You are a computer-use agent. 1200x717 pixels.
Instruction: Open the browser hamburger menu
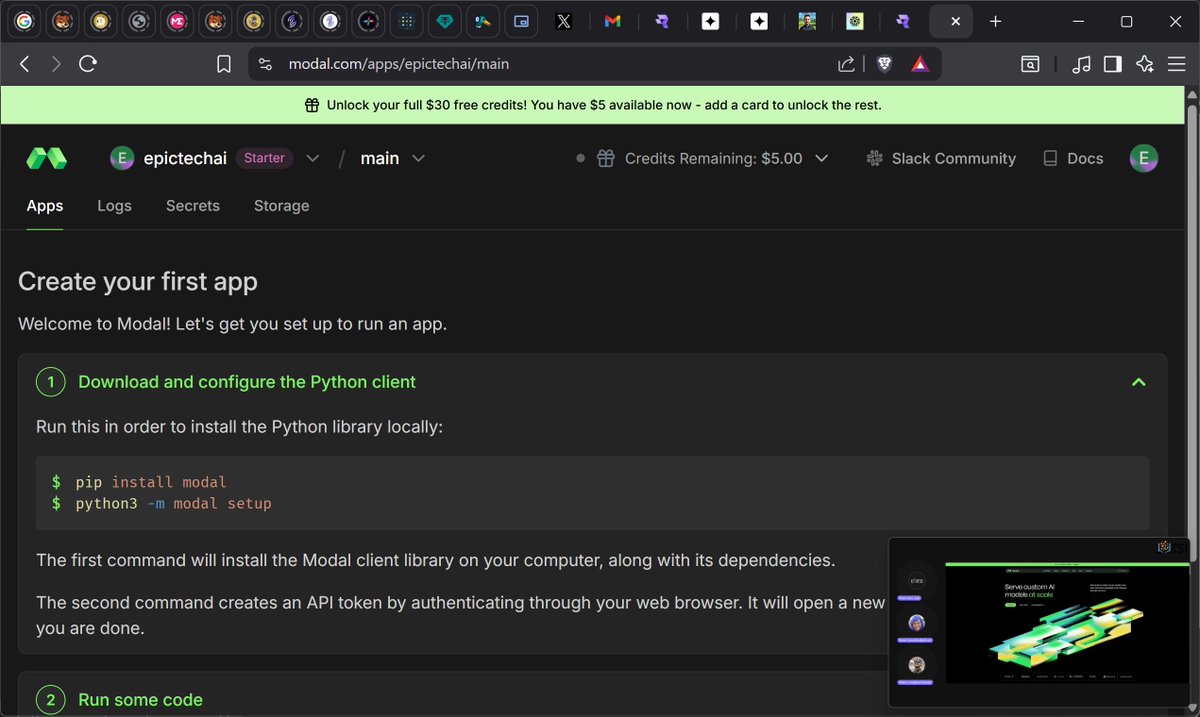(1175, 64)
